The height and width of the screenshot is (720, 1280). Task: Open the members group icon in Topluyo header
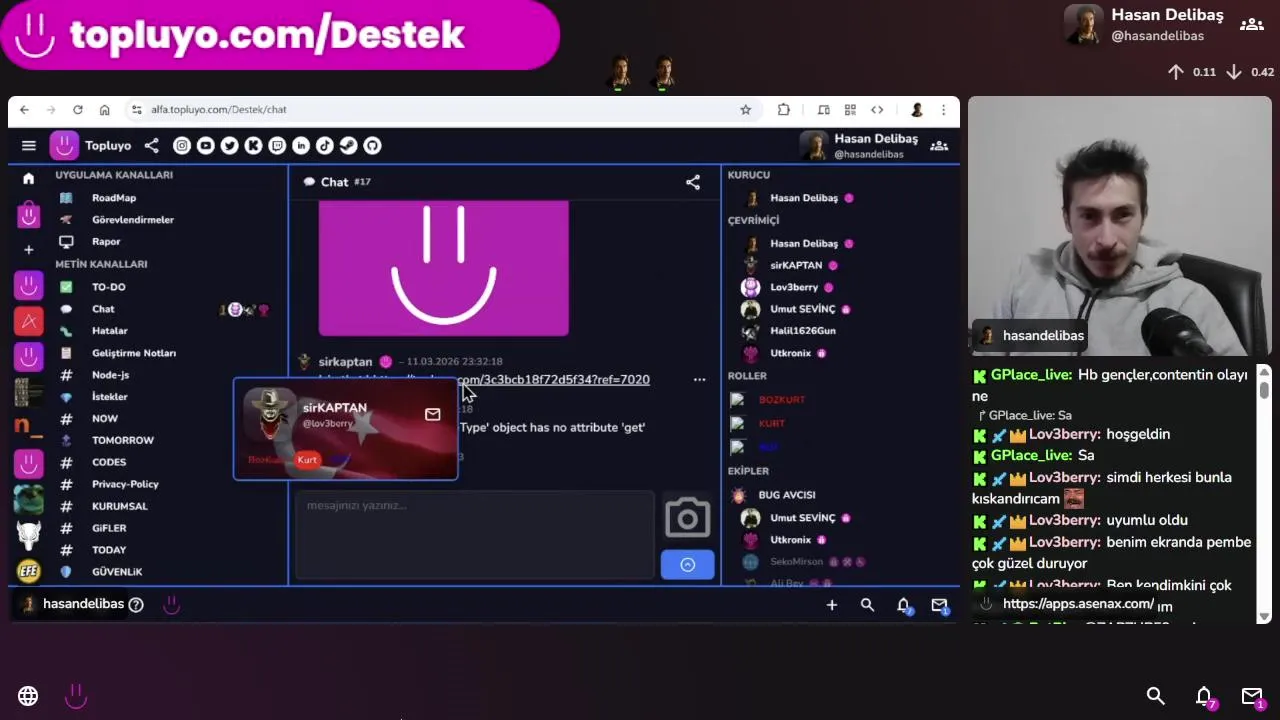939,146
